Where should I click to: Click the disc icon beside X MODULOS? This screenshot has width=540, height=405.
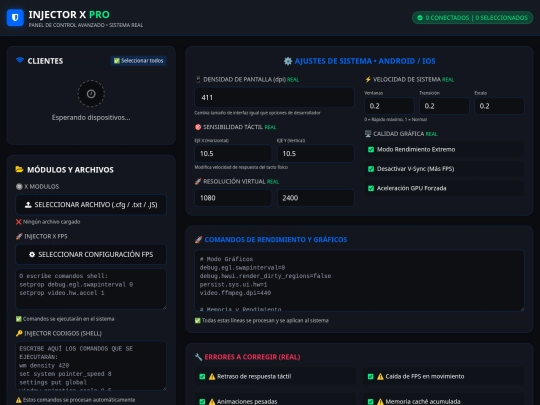(x=19, y=186)
